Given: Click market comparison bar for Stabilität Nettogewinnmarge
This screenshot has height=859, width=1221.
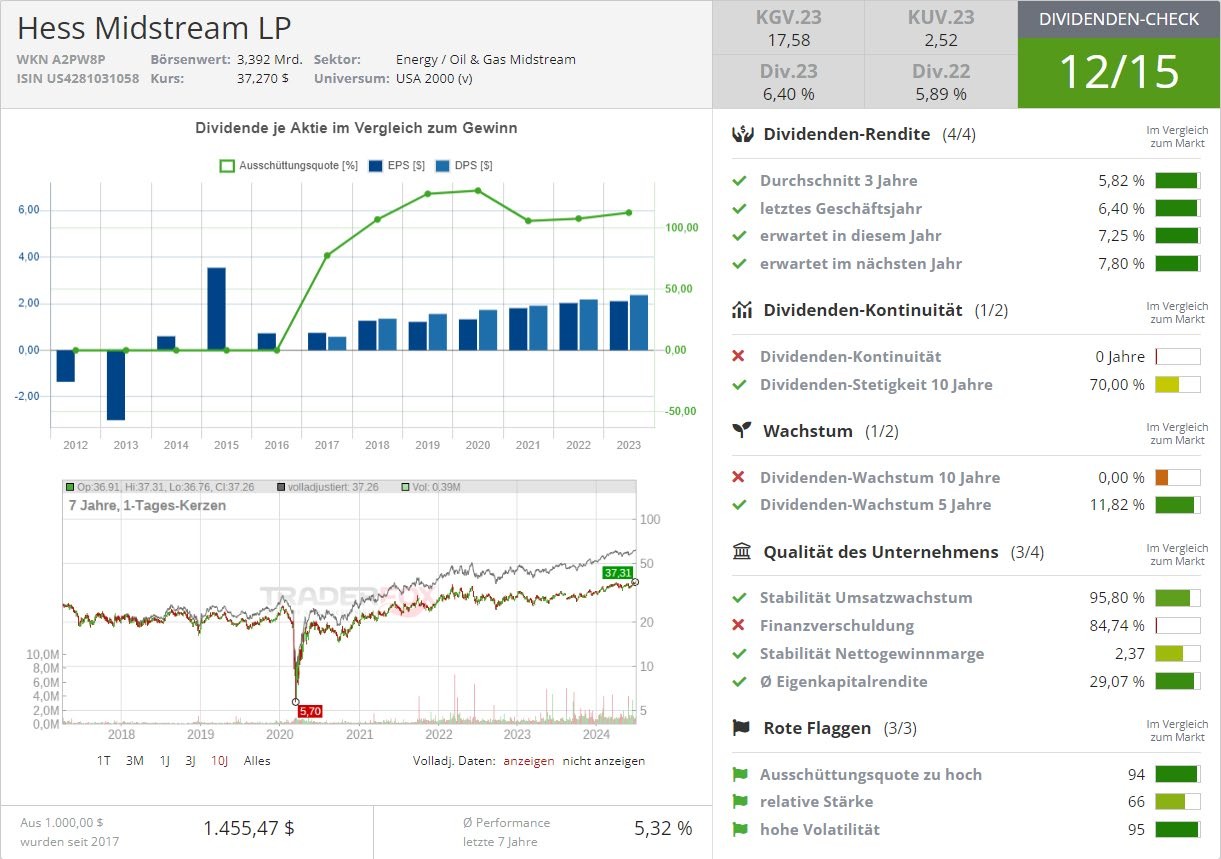Looking at the screenshot, I should click(x=1178, y=654).
